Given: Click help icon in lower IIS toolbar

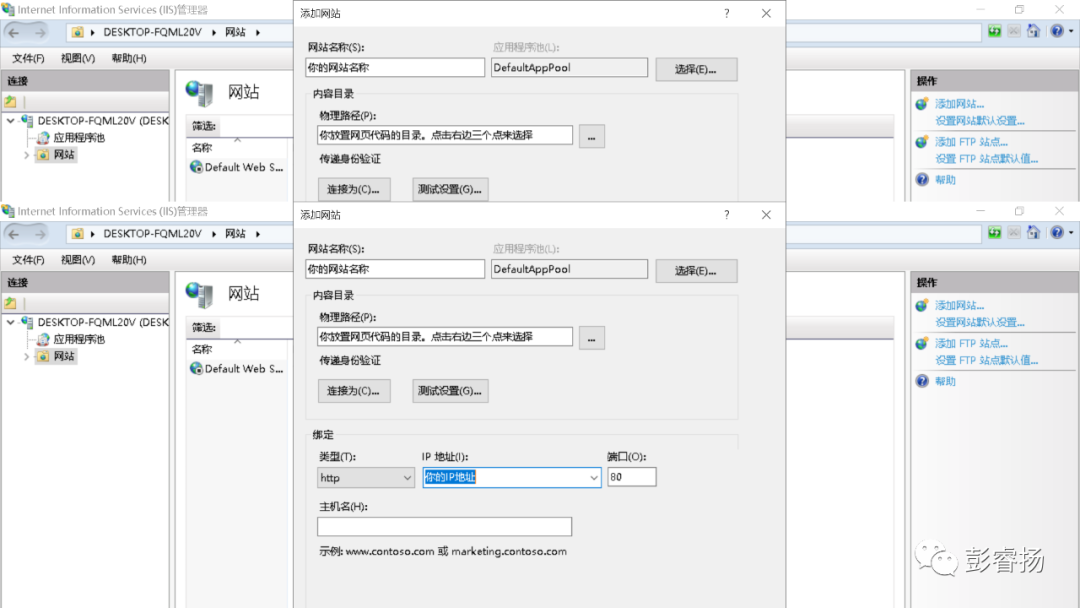Looking at the screenshot, I should coord(1057,233).
